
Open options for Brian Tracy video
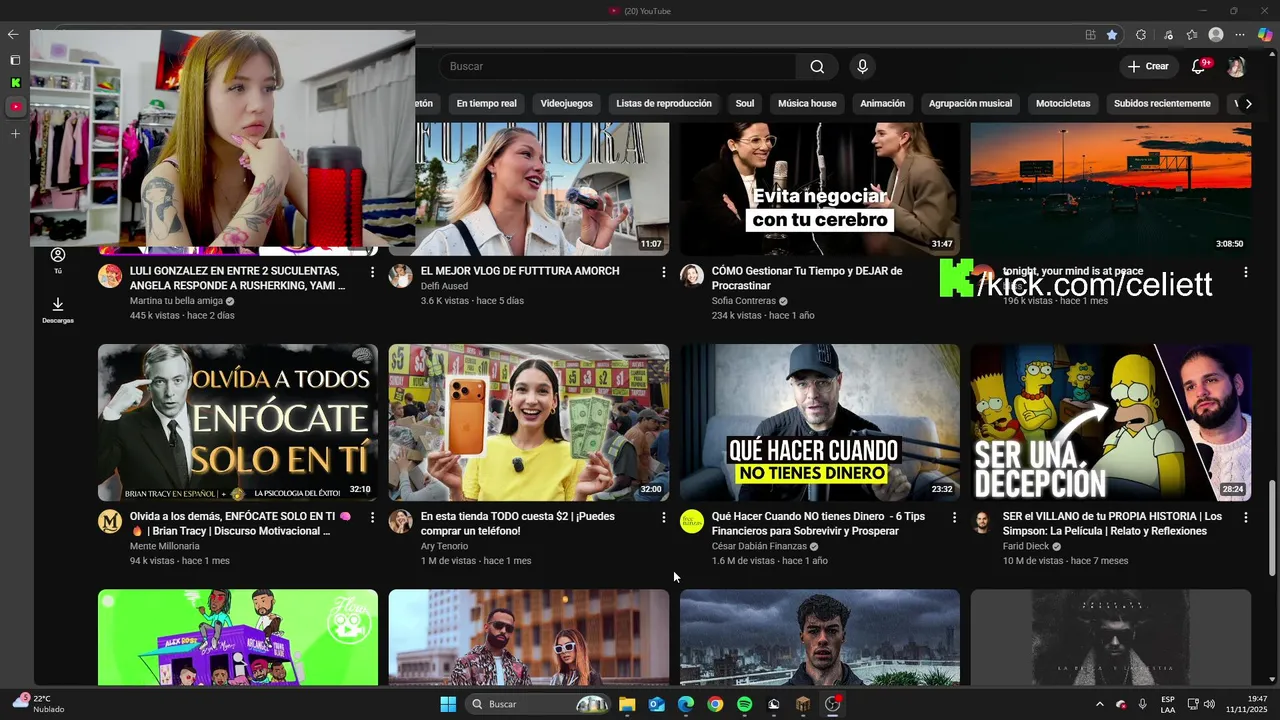pos(372,517)
